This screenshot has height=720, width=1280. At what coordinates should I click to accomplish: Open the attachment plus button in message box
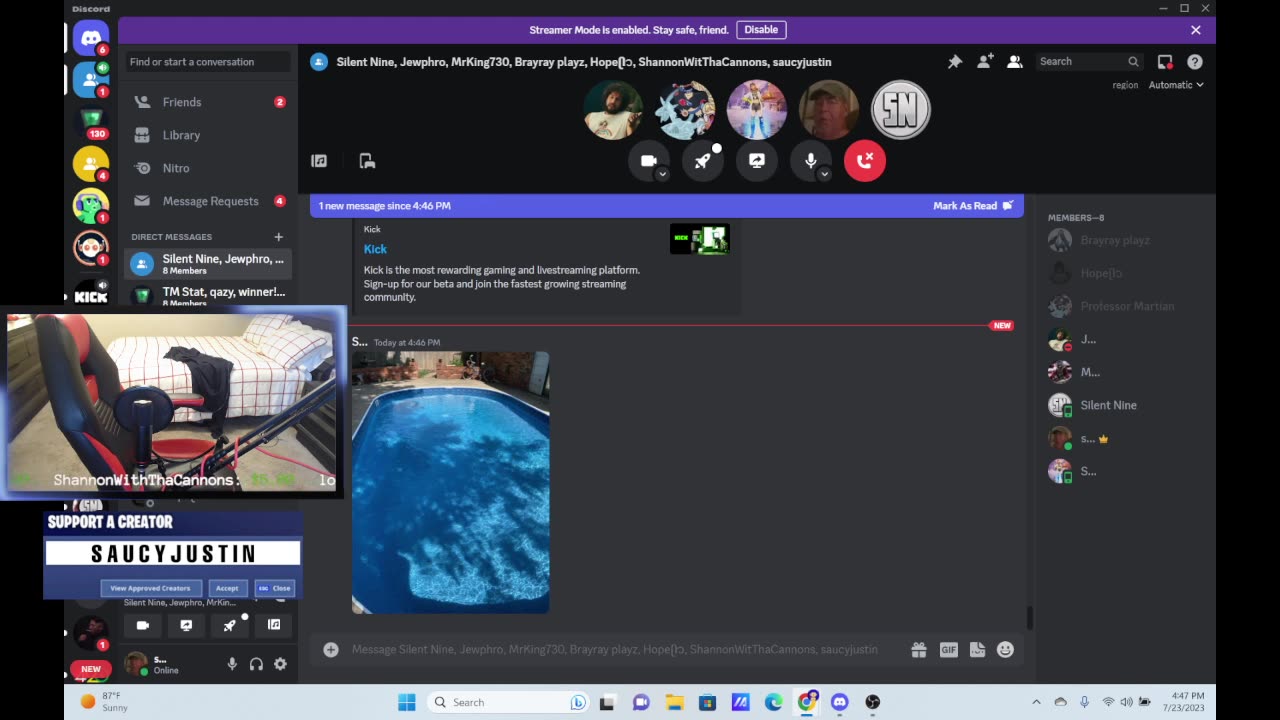point(331,650)
